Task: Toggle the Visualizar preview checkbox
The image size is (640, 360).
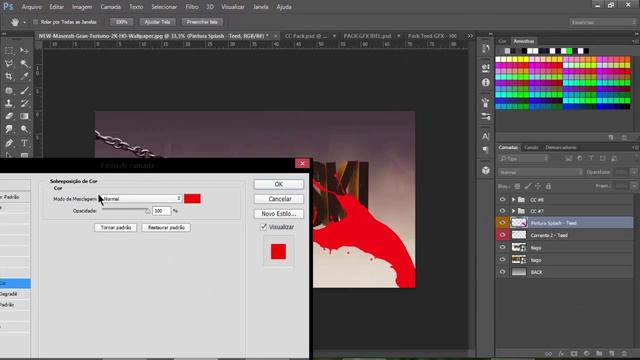Action: tap(264, 227)
